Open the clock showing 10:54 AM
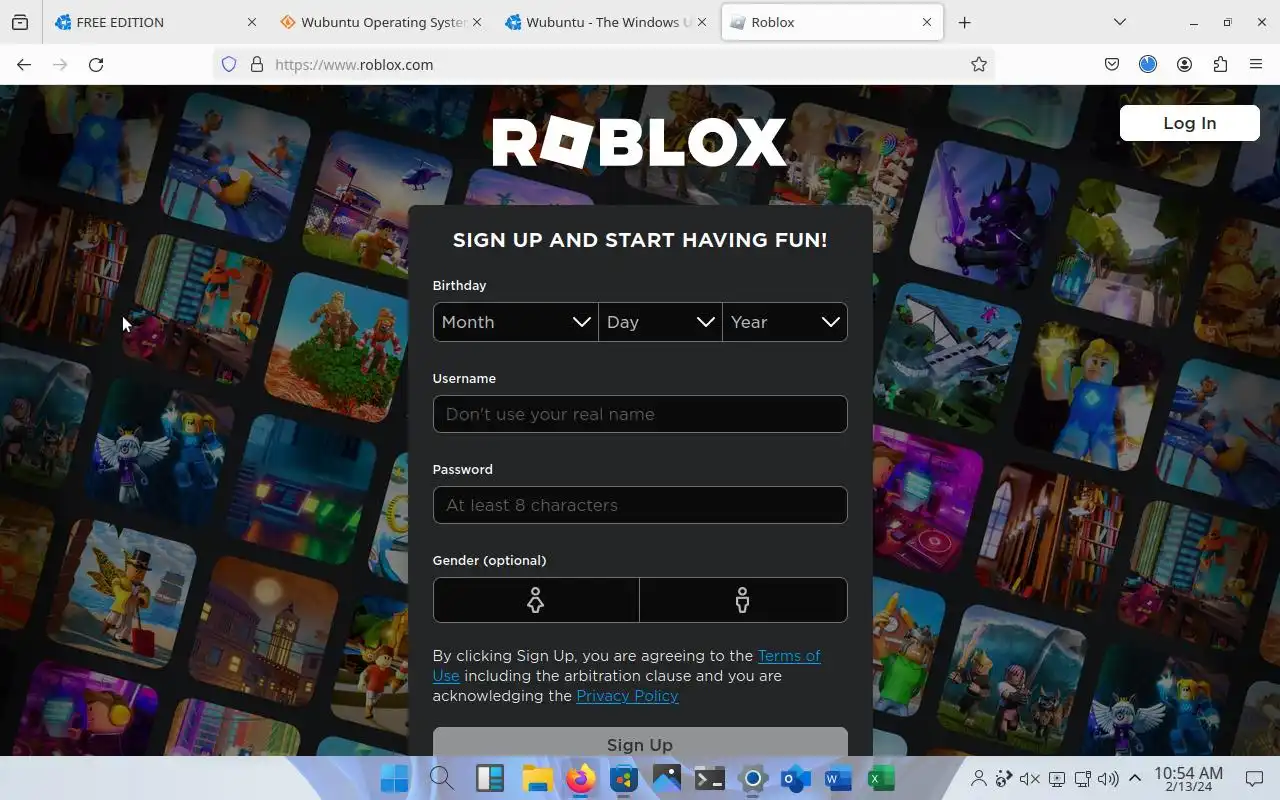Screen dimensions: 1280x800 click(1188, 779)
